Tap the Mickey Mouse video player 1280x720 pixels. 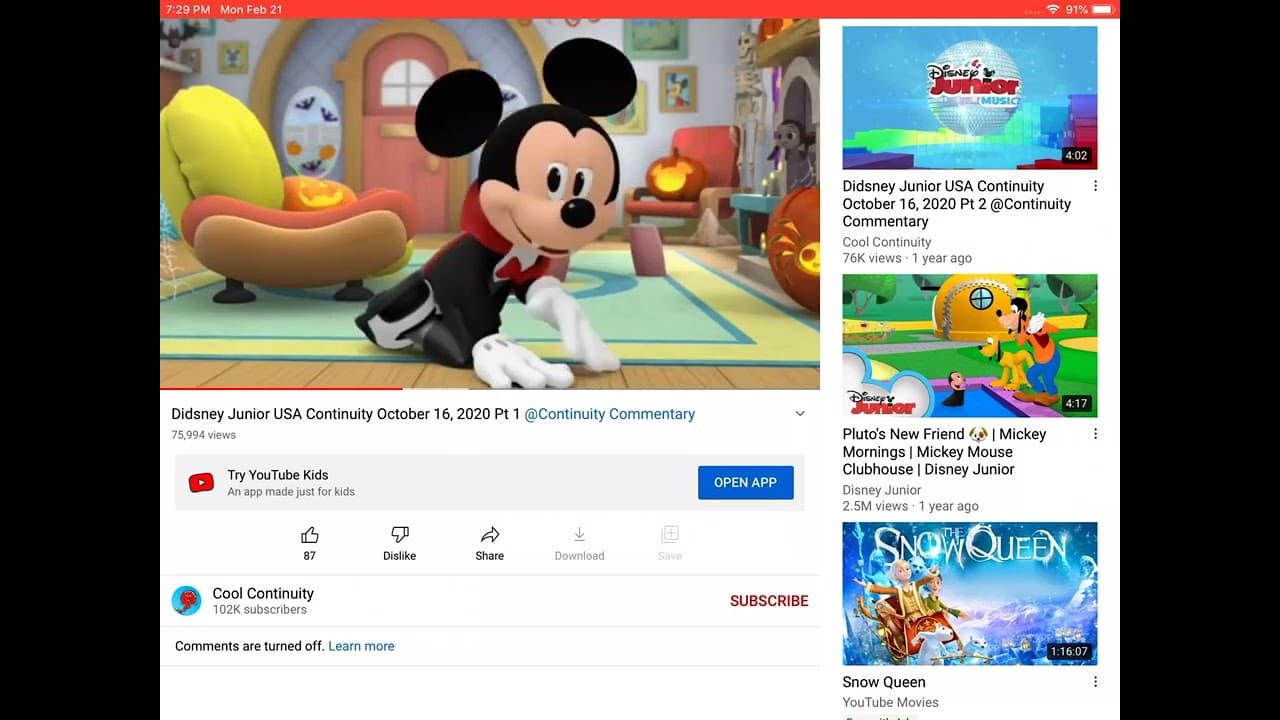click(490, 203)
